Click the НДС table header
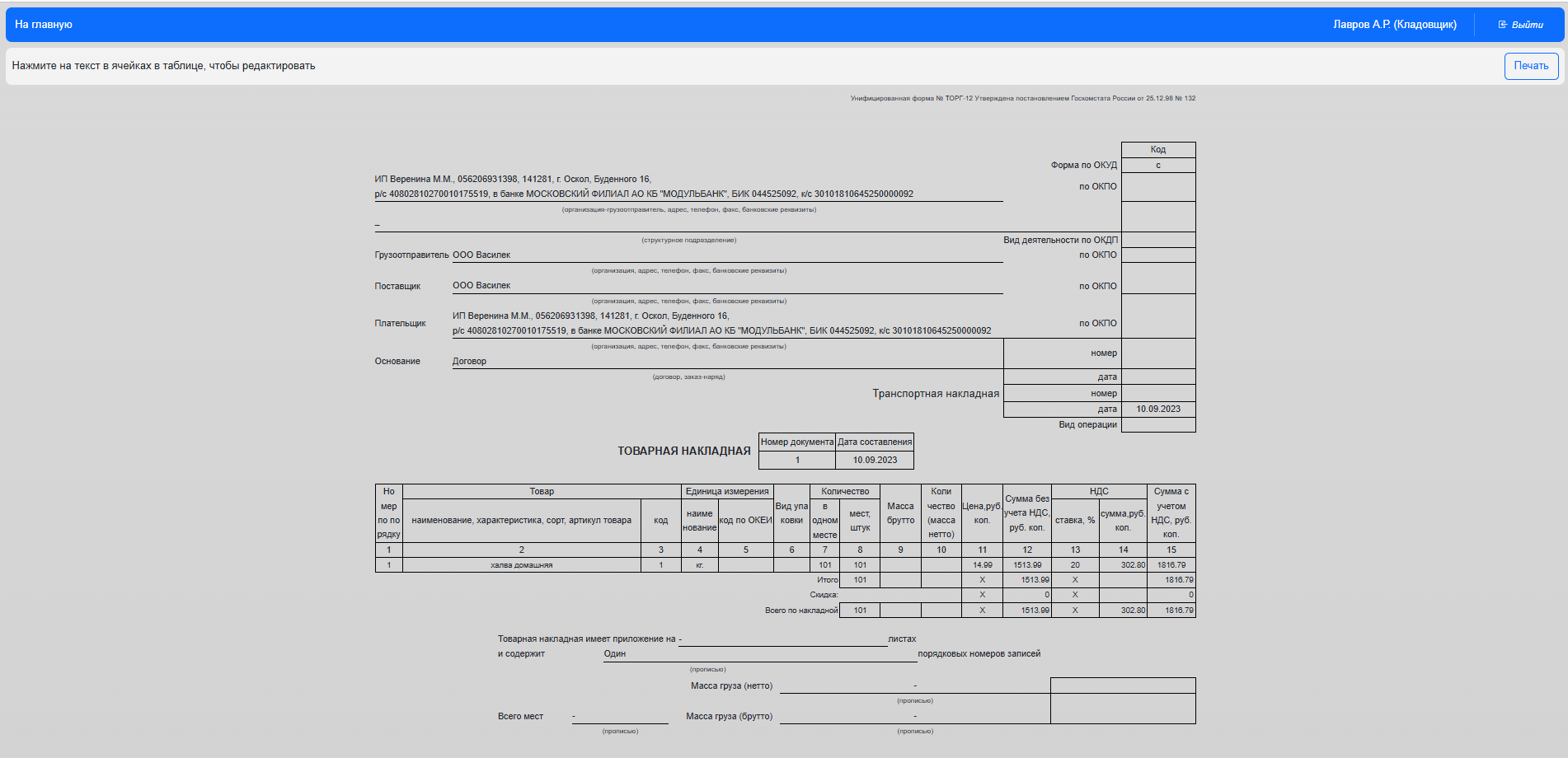Screen dimensions: 1568x758 (1099, 491)
